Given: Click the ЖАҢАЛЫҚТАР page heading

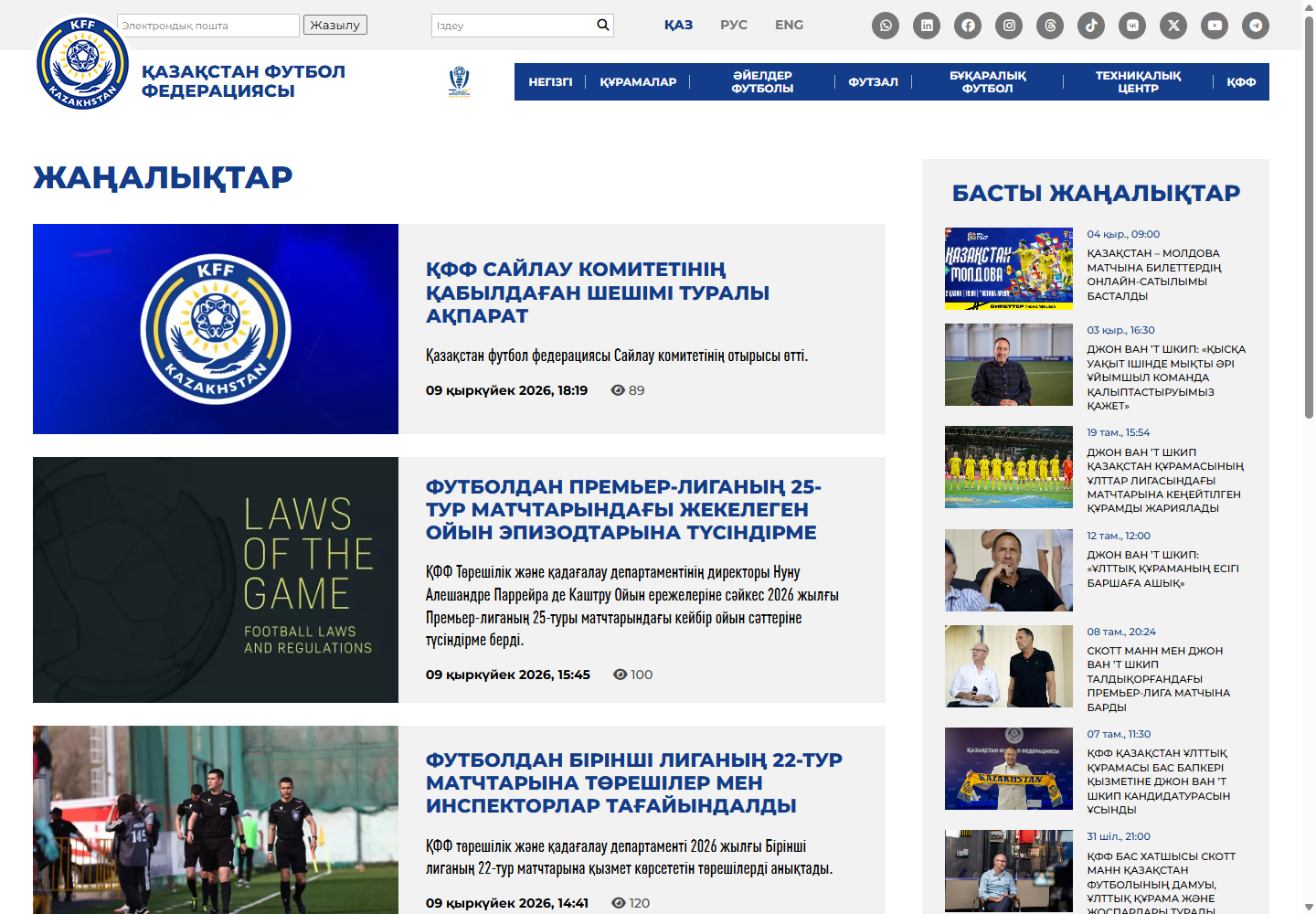Looking at the screenshot, I should click(163, 177).
